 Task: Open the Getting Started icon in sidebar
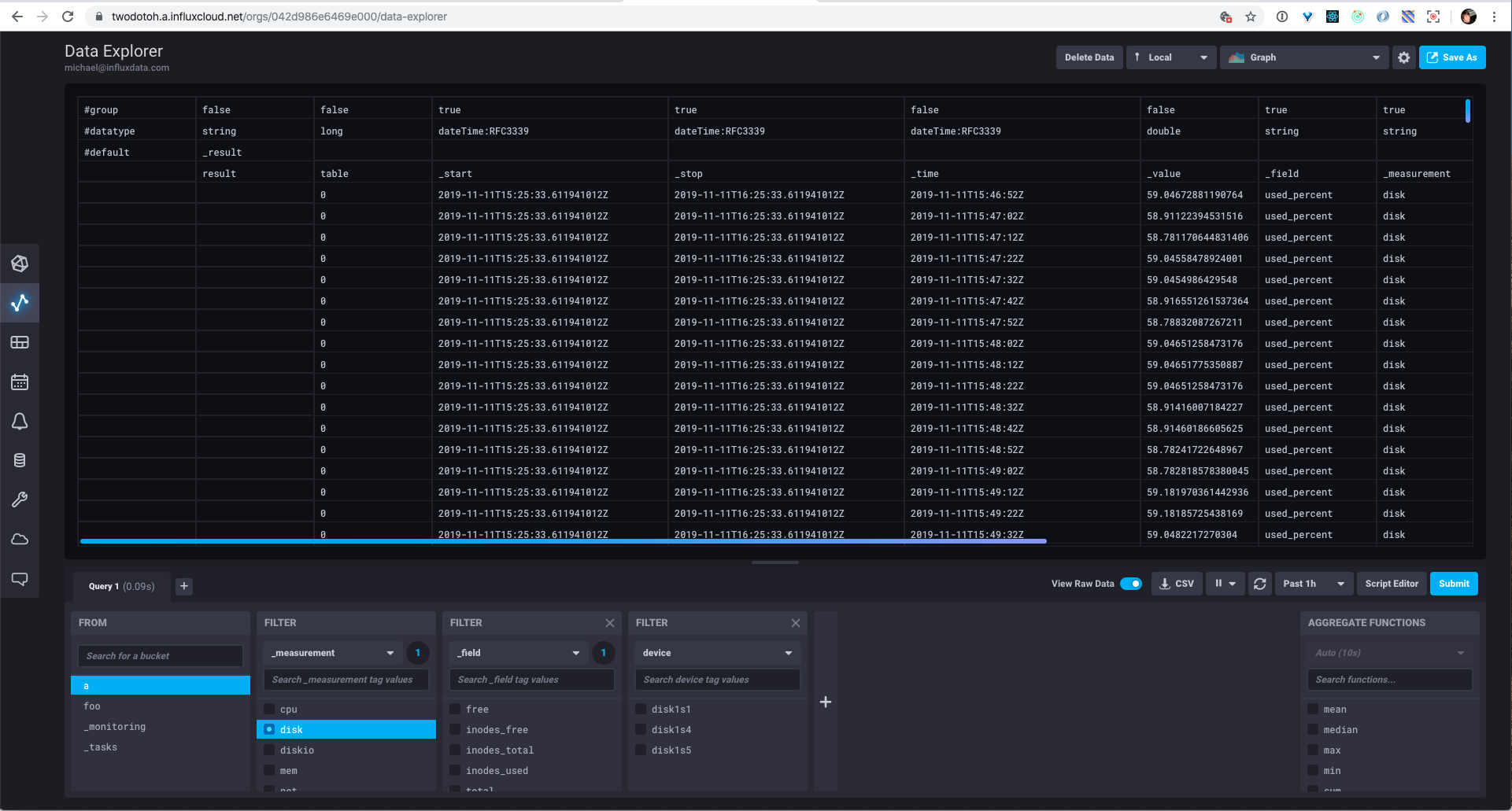(20, 264)
